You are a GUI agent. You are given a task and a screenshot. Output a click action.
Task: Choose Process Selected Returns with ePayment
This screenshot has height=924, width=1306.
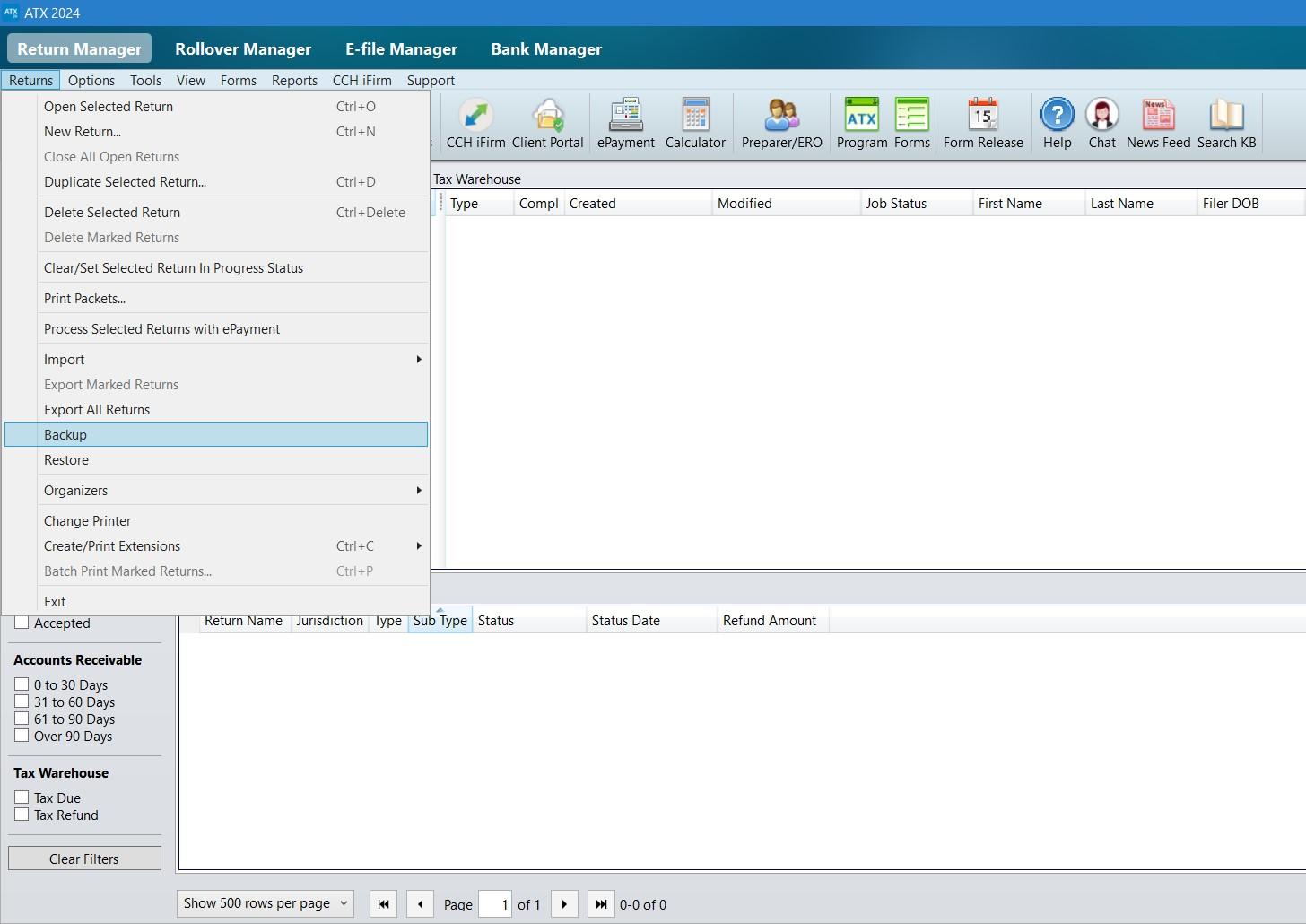tap(216, 328)
